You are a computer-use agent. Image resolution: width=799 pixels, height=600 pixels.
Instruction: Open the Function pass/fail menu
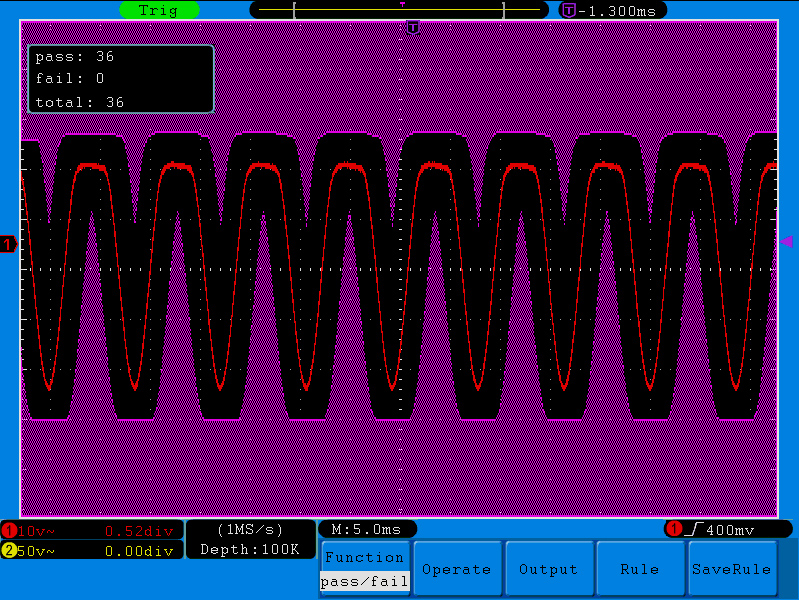pos(365,568)
